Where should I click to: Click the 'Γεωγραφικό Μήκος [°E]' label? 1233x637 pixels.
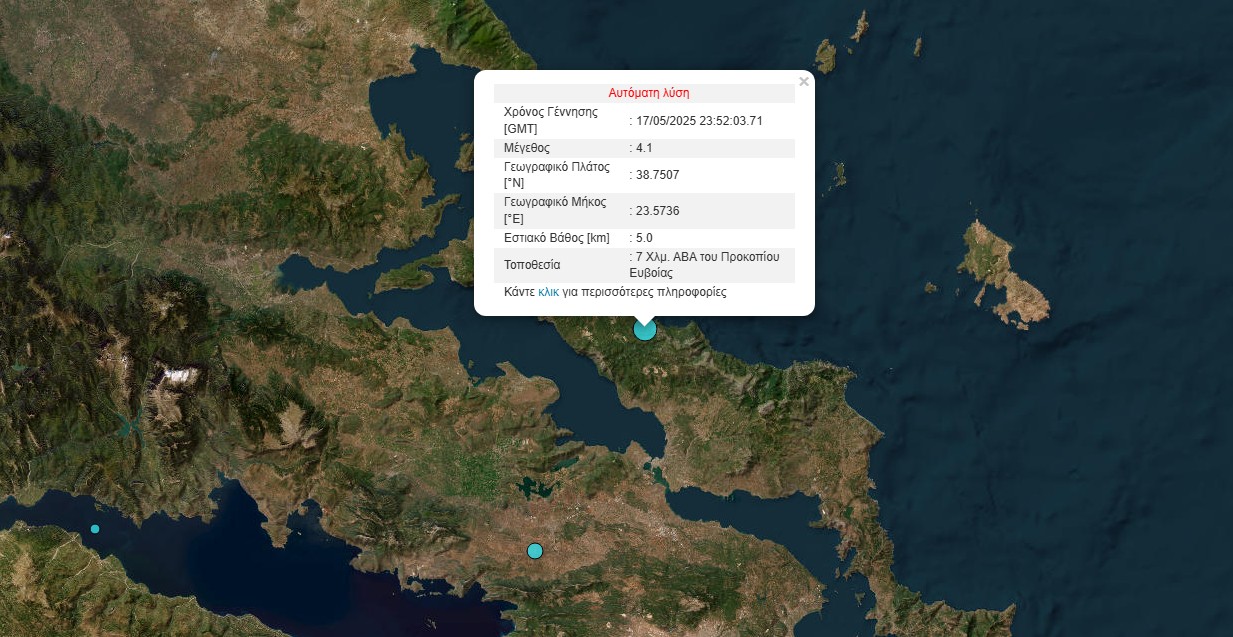(555, 210)
